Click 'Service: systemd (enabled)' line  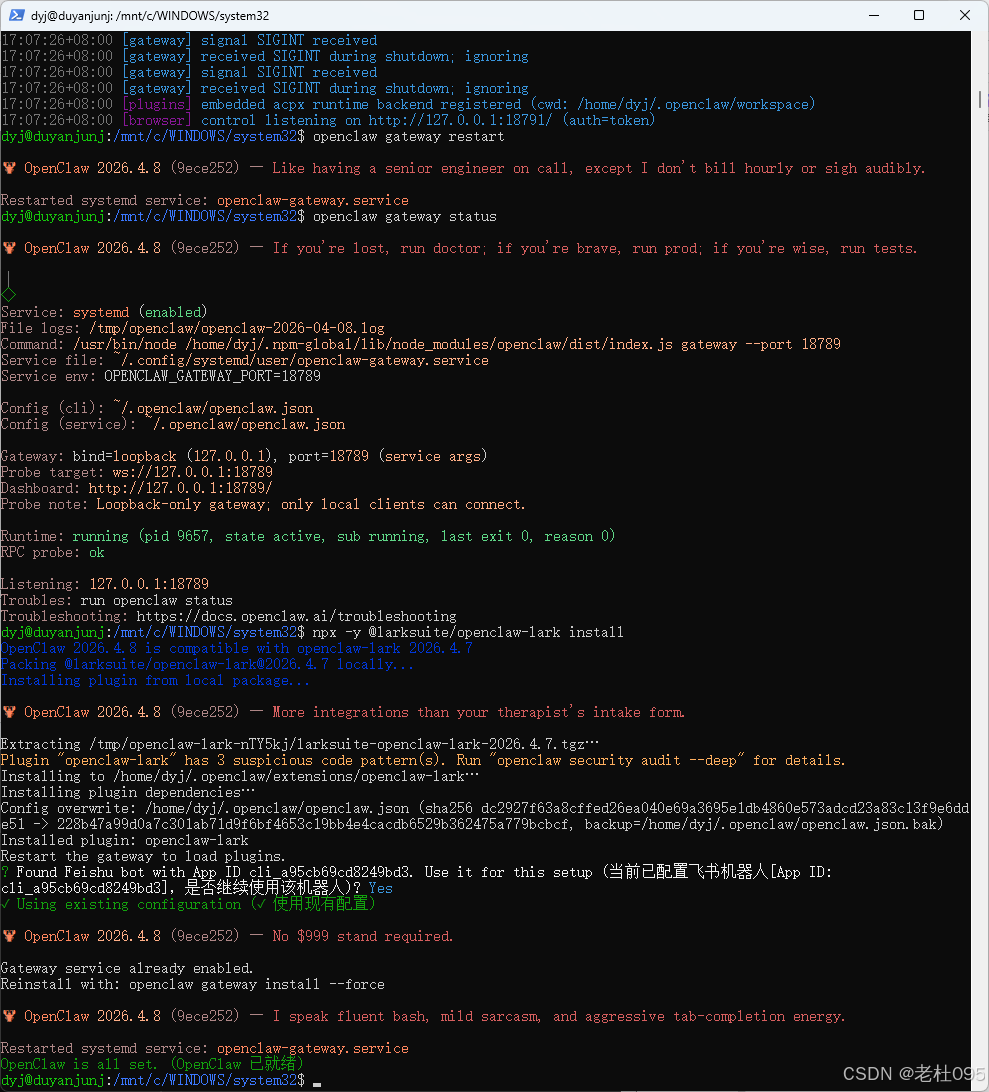pos(104,312)
